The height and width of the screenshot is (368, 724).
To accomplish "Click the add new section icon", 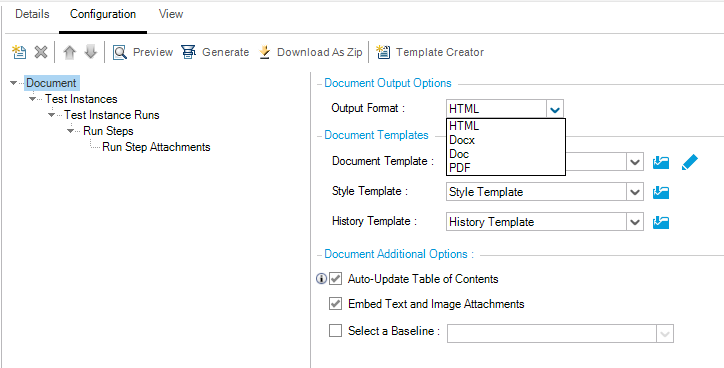I will 19,52.
